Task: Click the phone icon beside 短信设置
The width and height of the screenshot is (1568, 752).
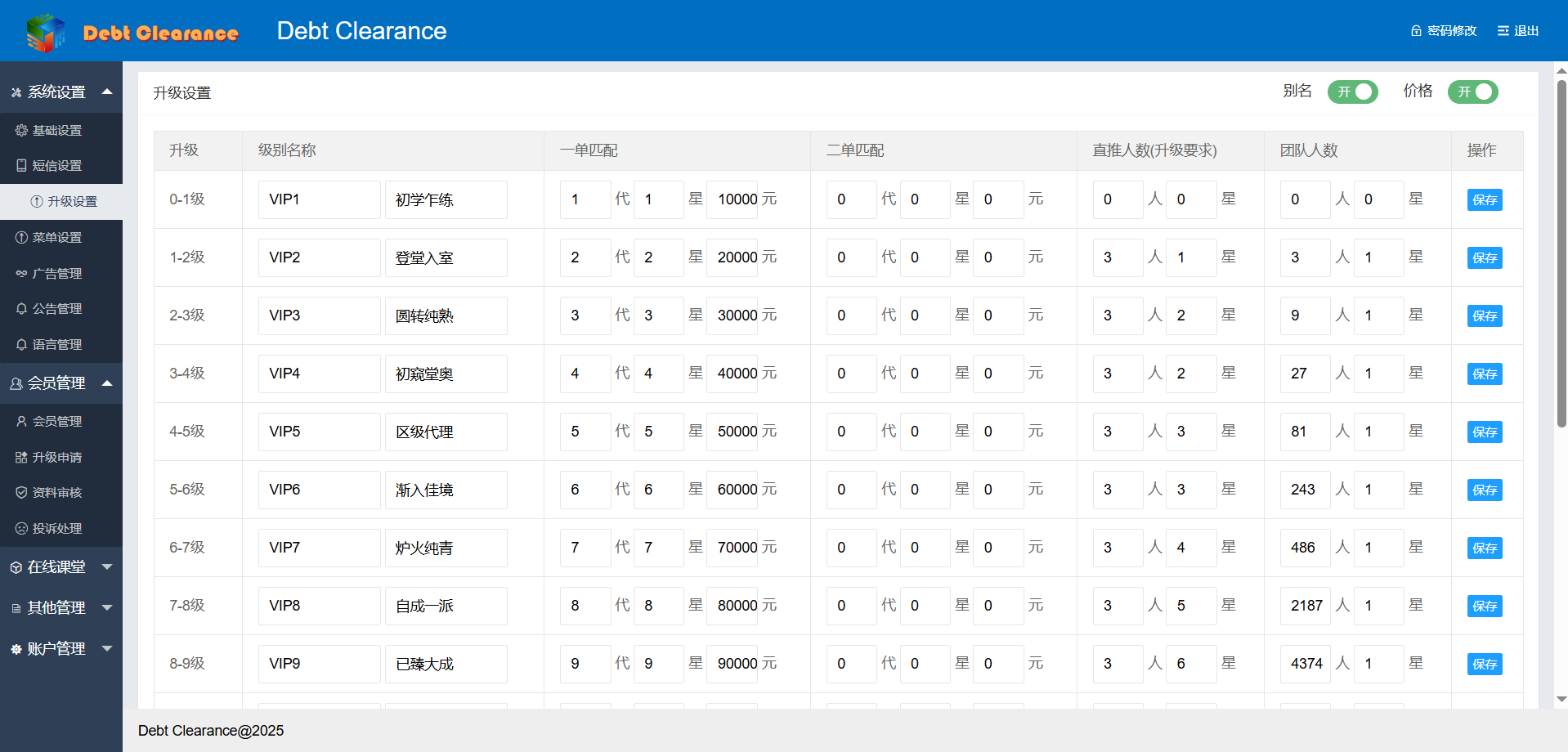Action: [x=21, y=165]
